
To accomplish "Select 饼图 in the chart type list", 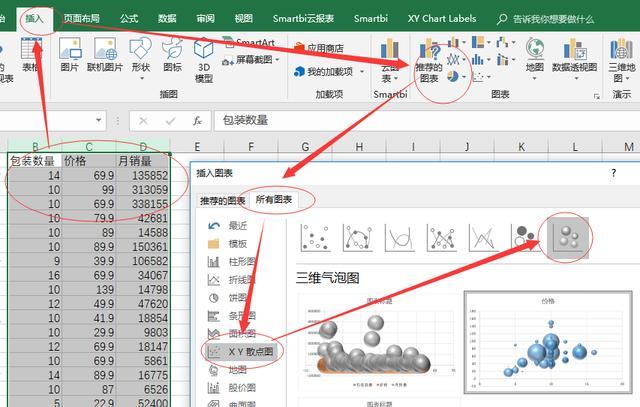I will pyautogui.click(x=229, y=298).
